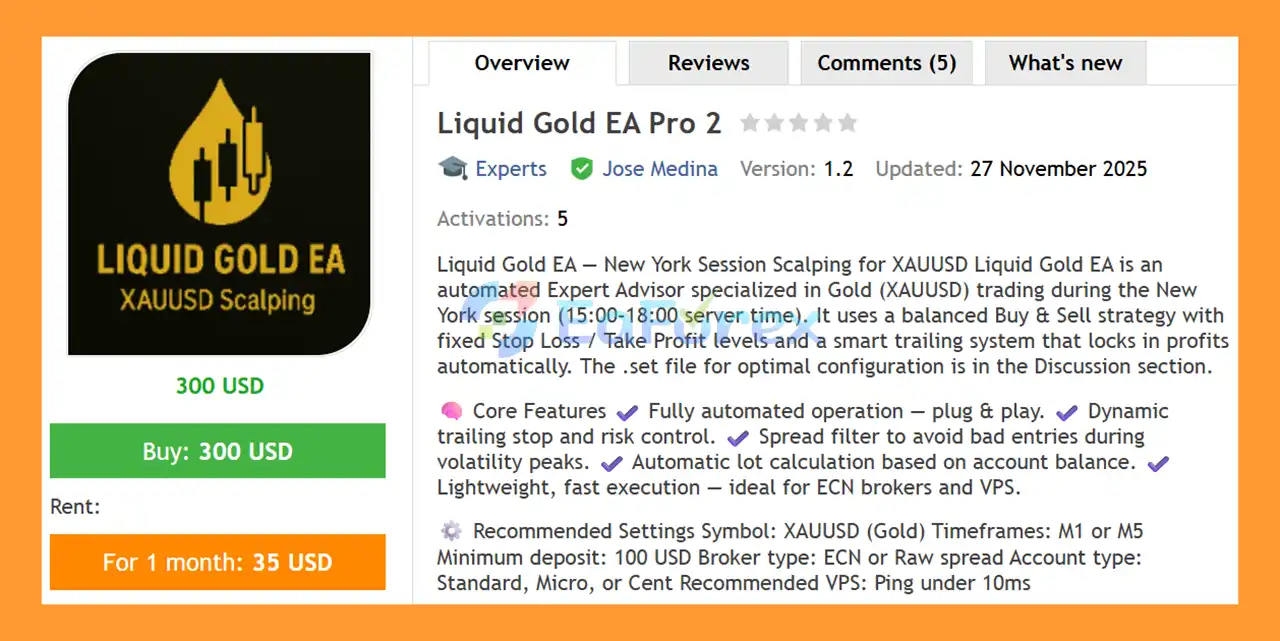Click the checkmark icon next to Fully automated operation
1280x641 pixels.
point(628,410)
